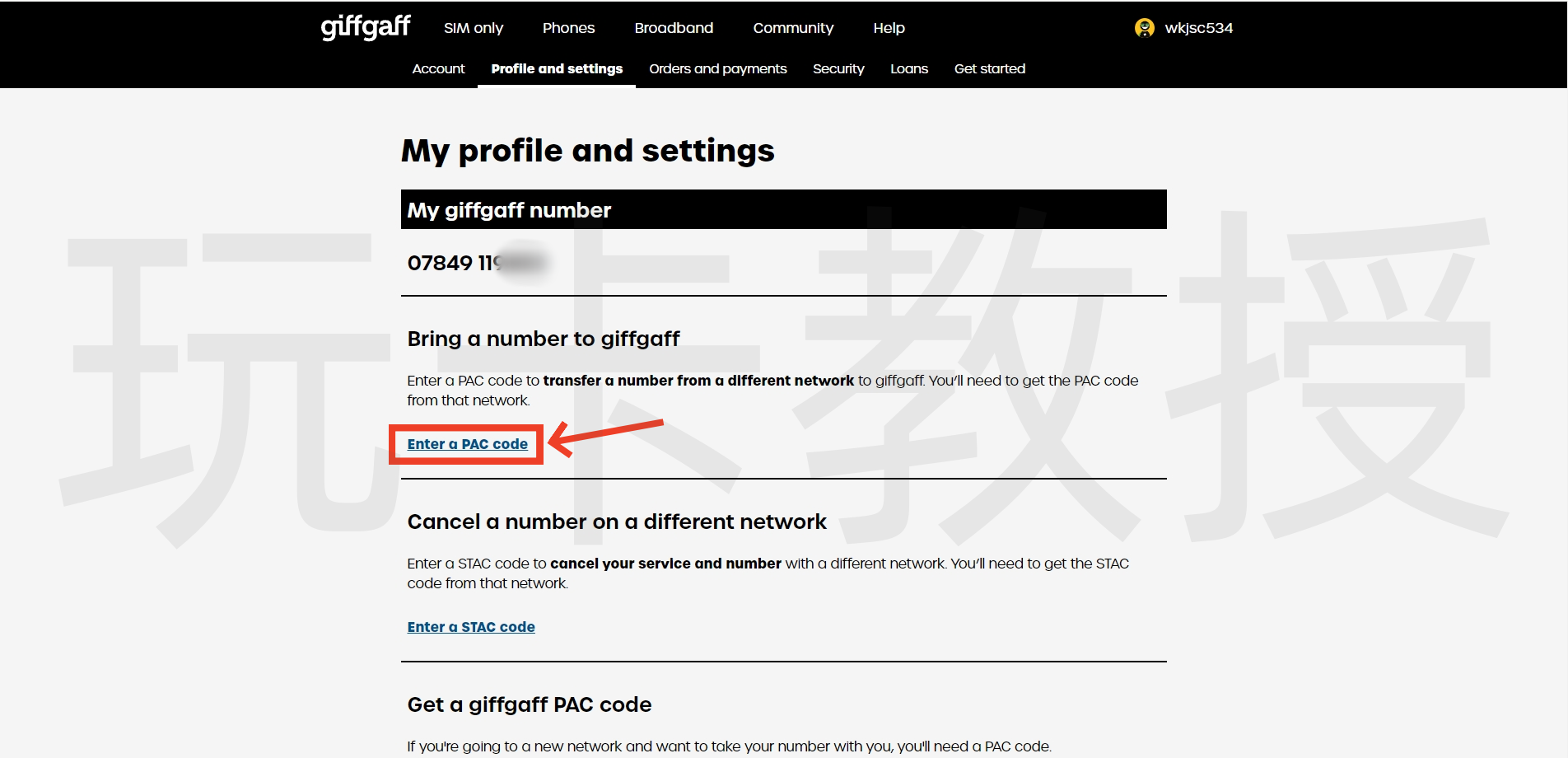Open the SIM only menu

tap(473, 28)
